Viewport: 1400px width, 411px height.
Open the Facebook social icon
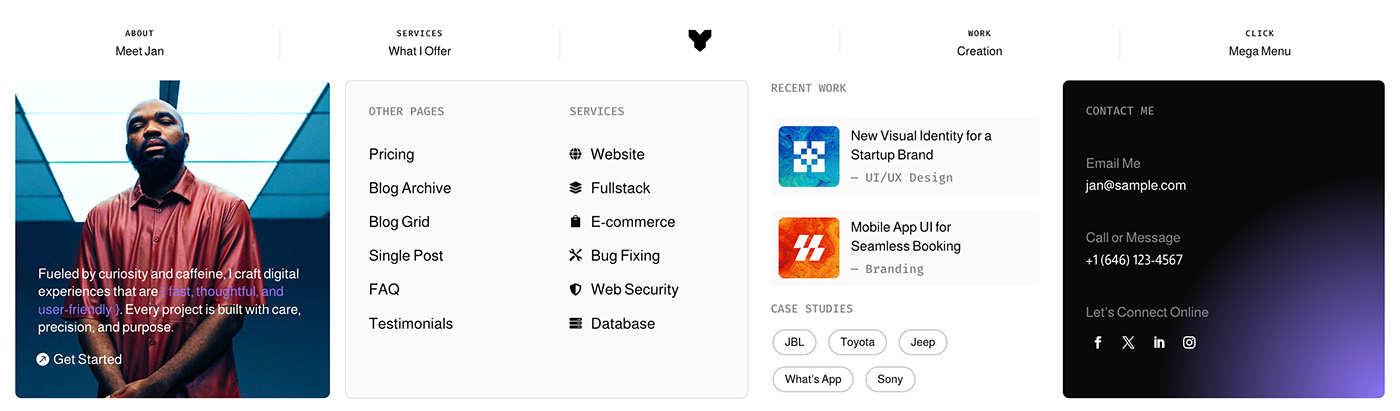tap(1097, 342)
